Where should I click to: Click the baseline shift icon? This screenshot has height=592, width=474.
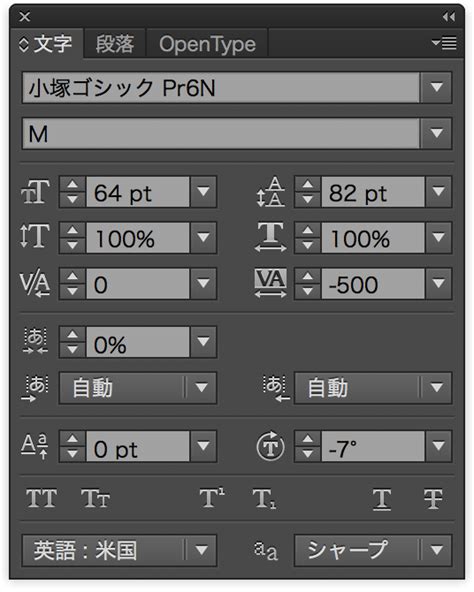click(35, 446)
